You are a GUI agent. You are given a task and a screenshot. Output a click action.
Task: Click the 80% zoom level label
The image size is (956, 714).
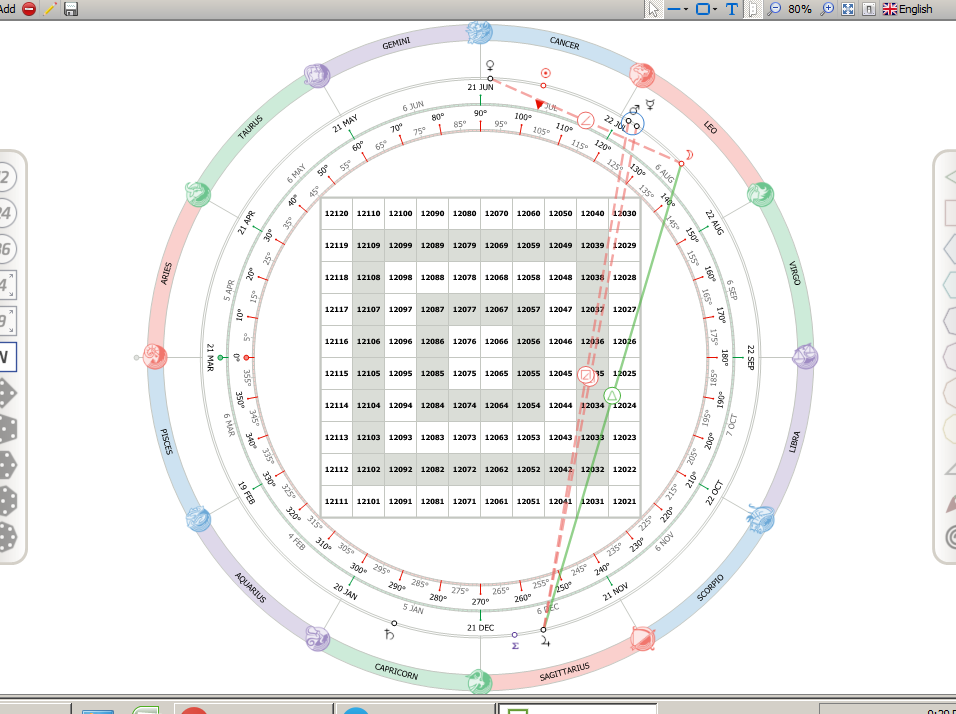[x=799, y=9]
